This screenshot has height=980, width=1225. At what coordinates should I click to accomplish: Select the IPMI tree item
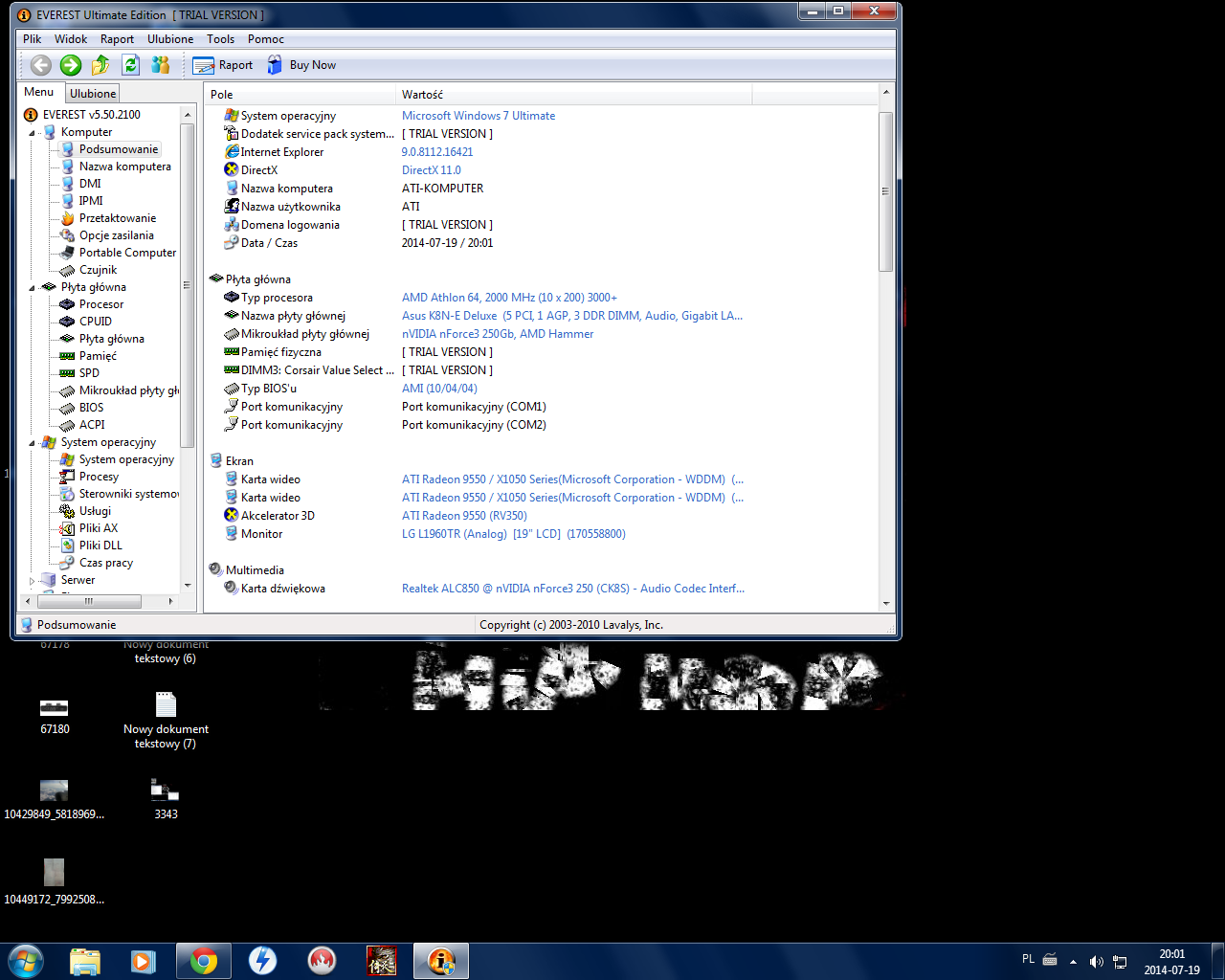91,201
